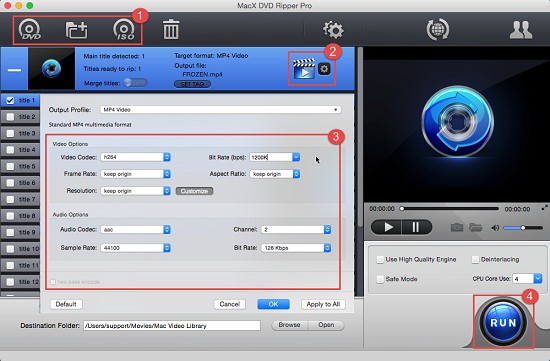The height and width of the screenshot is (361, 550).
Task: Open output settings gear beside clapperboard
Action: pos(324,69)
